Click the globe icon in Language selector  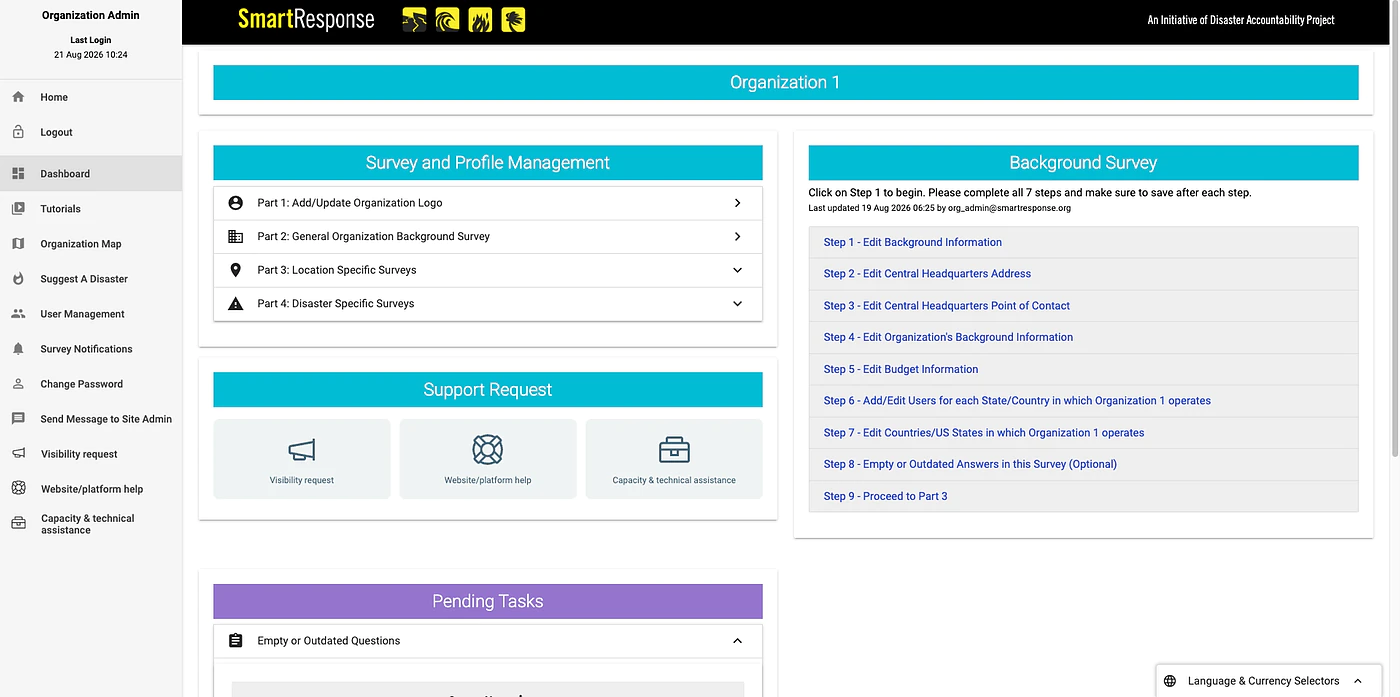pos(1170,681)
